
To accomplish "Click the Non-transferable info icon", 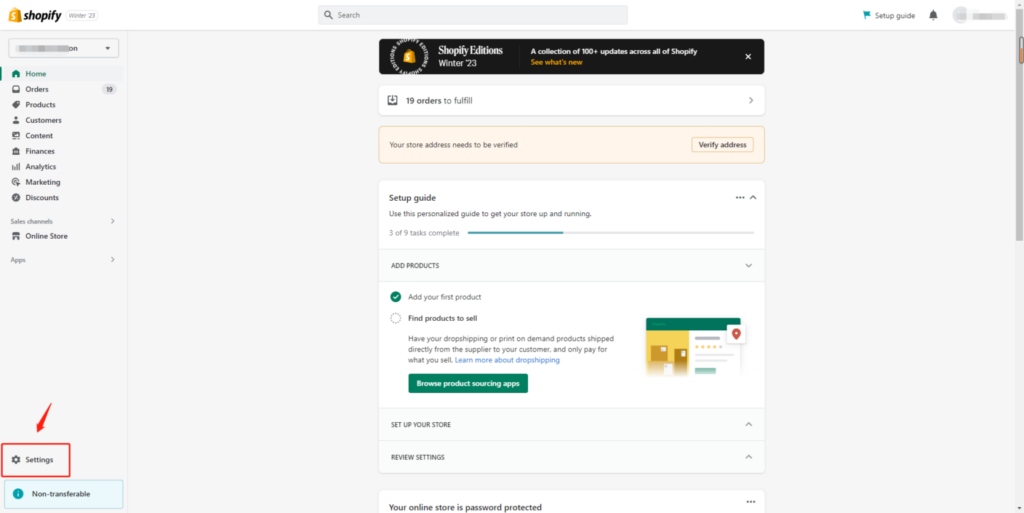I will coord(18,494).
